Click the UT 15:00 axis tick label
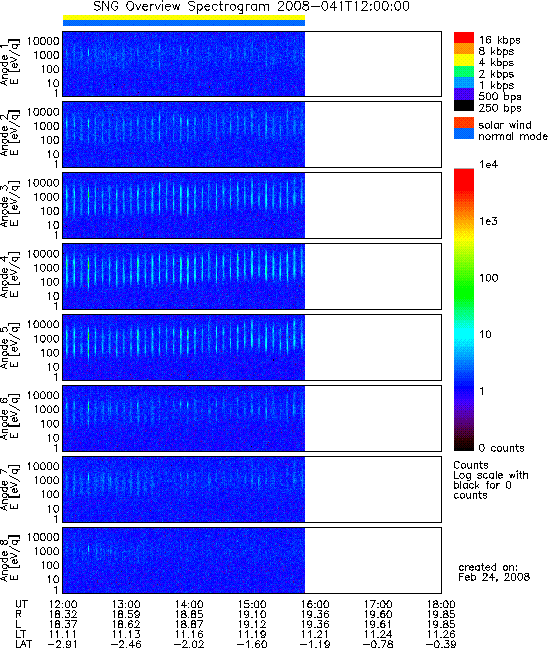548x648 pixels. click(252, 605)
